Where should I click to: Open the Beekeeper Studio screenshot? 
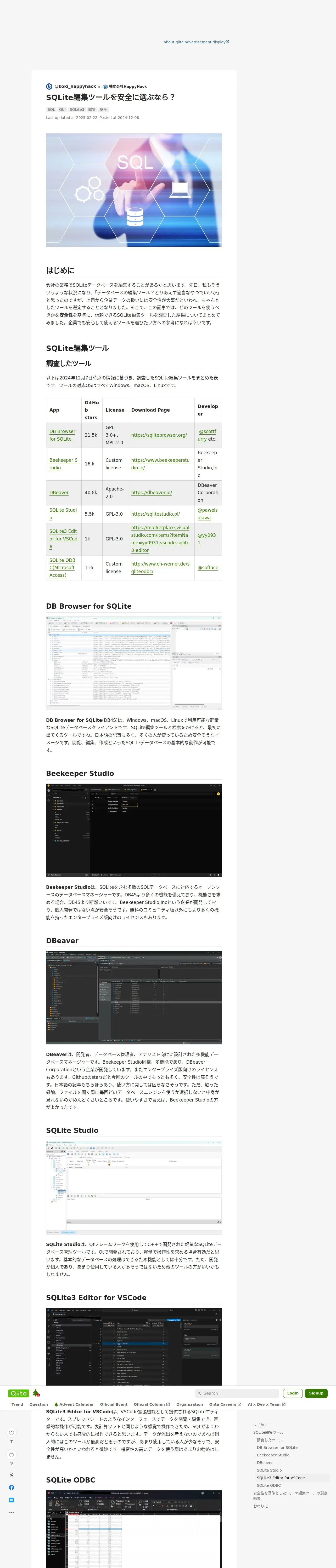(134, 830)
